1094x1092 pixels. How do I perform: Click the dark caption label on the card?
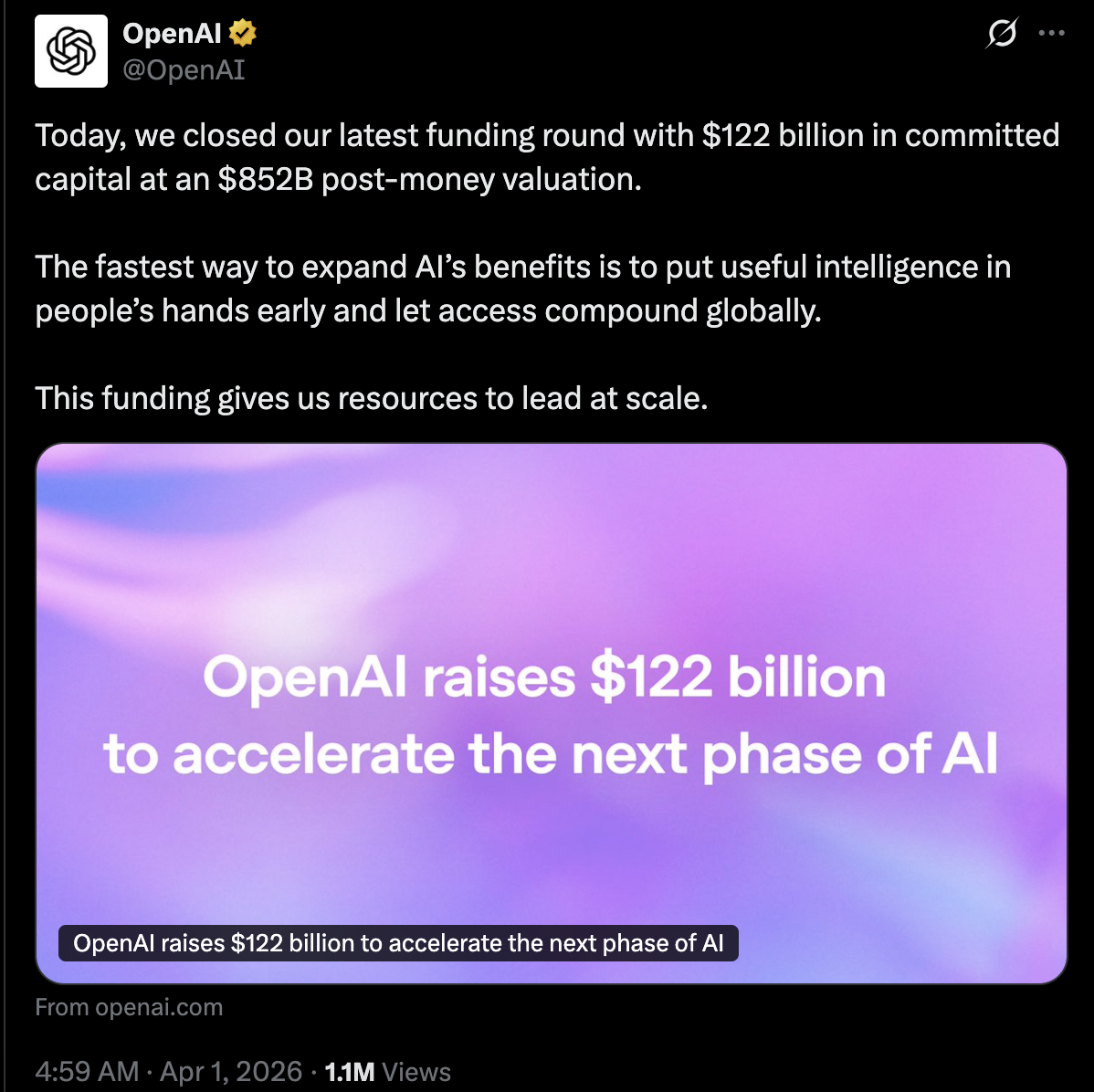[398, 943]
